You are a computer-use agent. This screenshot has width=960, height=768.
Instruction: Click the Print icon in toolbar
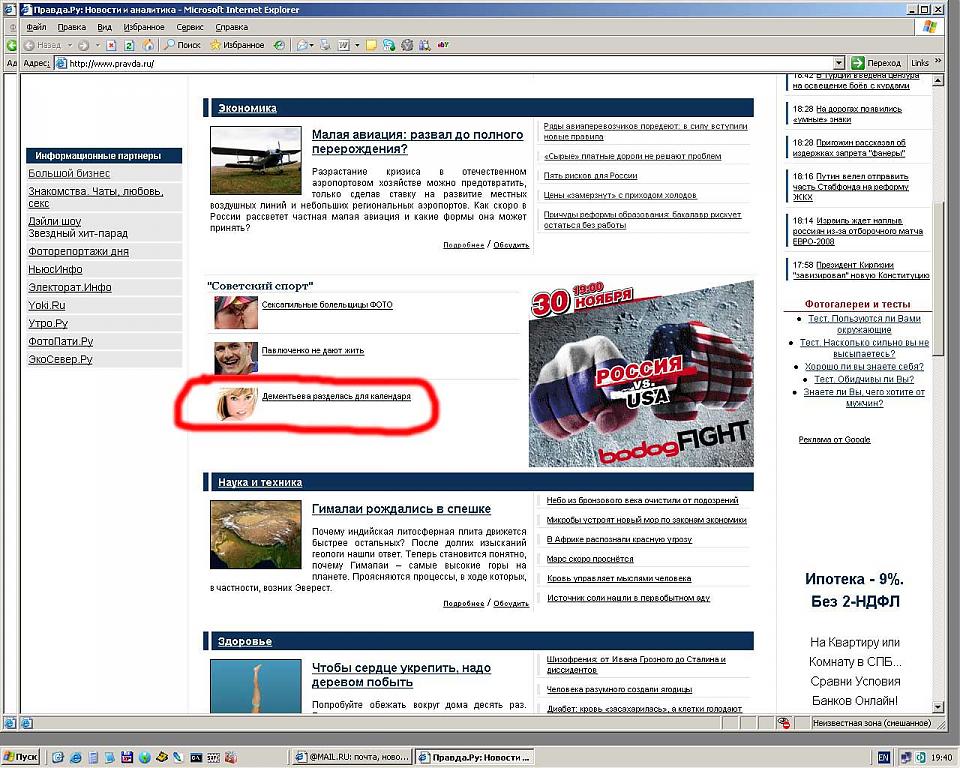click(x=324, y=45)
